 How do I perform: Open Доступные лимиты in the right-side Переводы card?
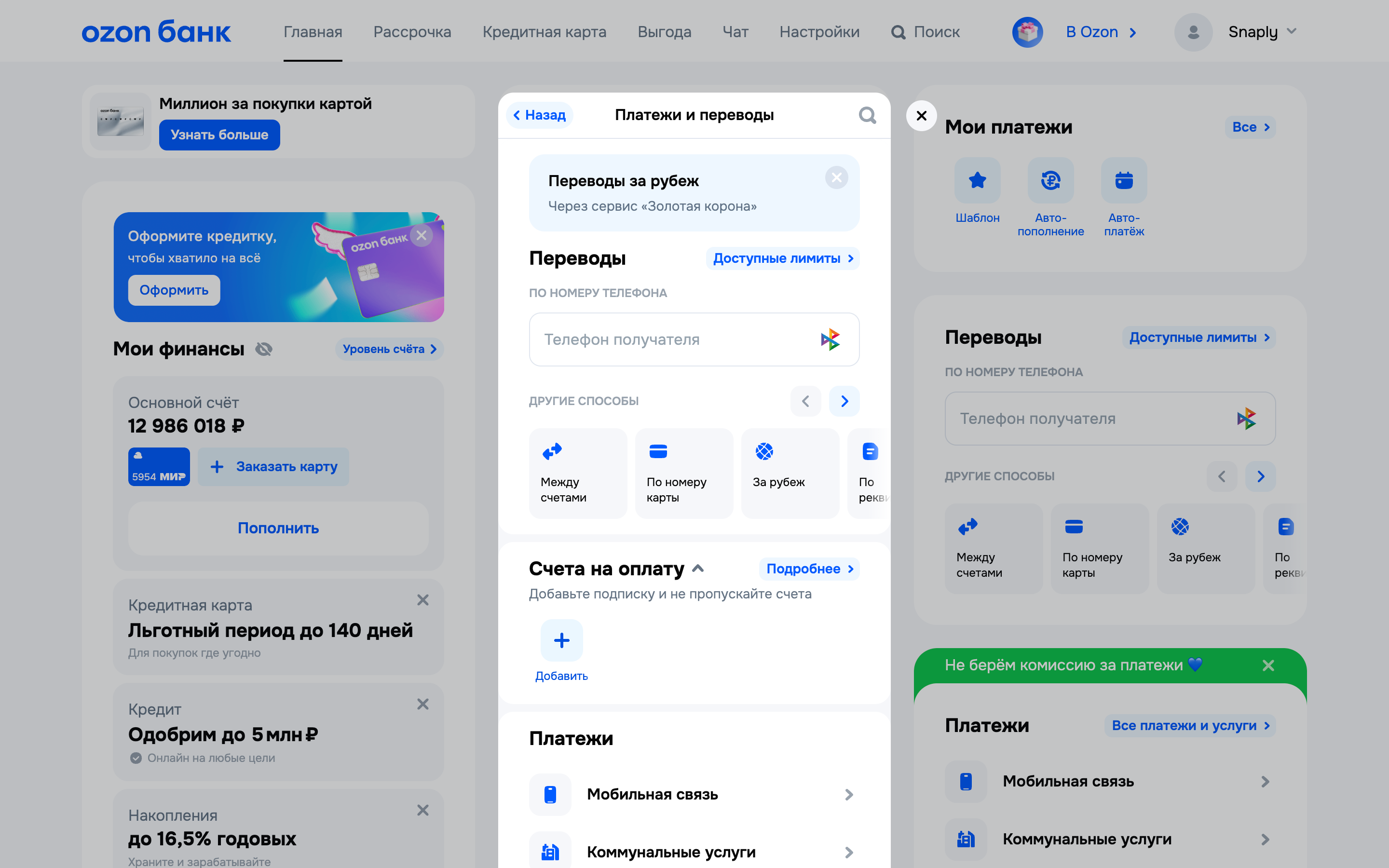coord(1199,338)
